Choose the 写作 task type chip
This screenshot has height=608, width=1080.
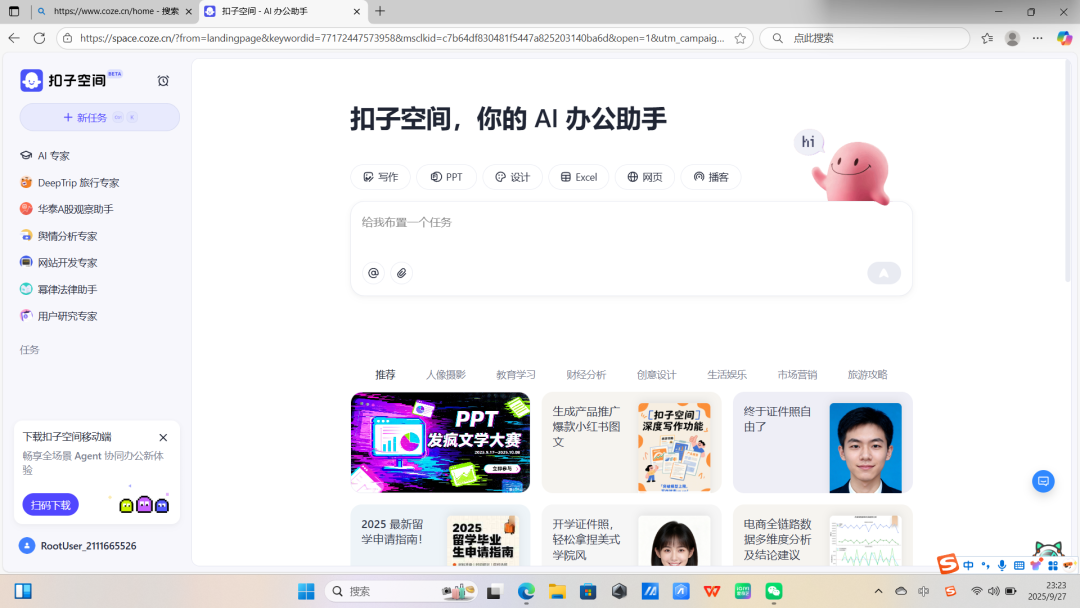pyautogui.click(x=380, y=177)
